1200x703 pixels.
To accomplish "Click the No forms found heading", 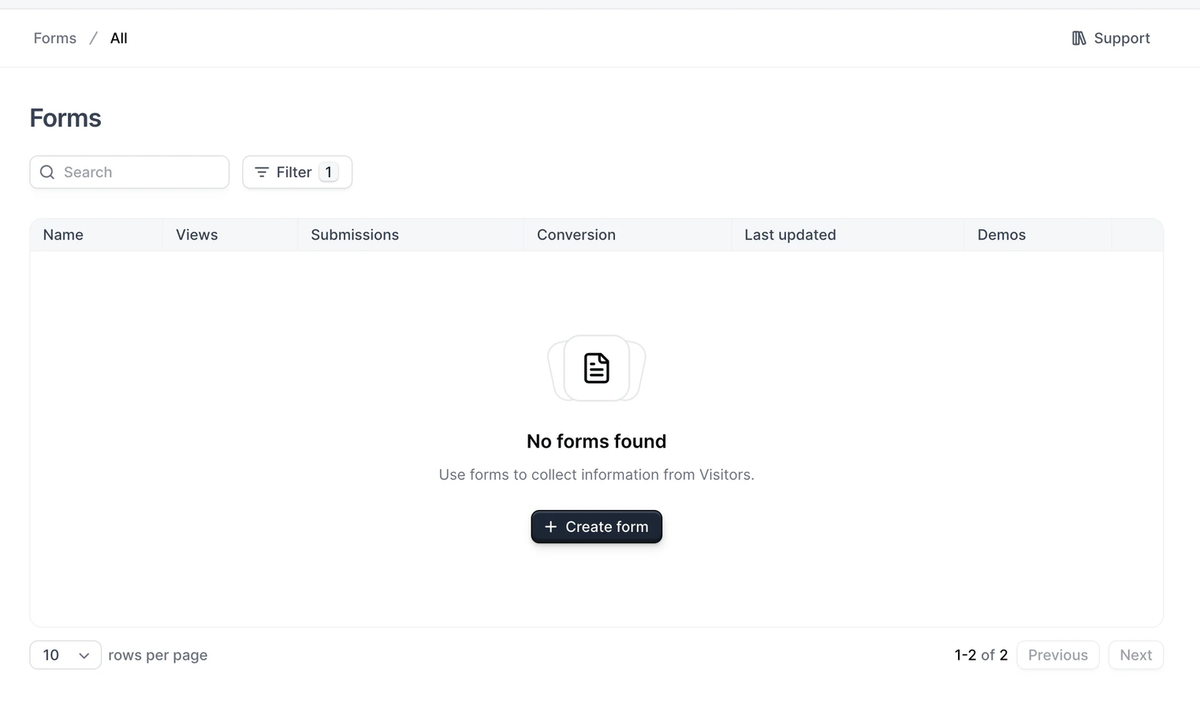I will [x=597, y=441].
